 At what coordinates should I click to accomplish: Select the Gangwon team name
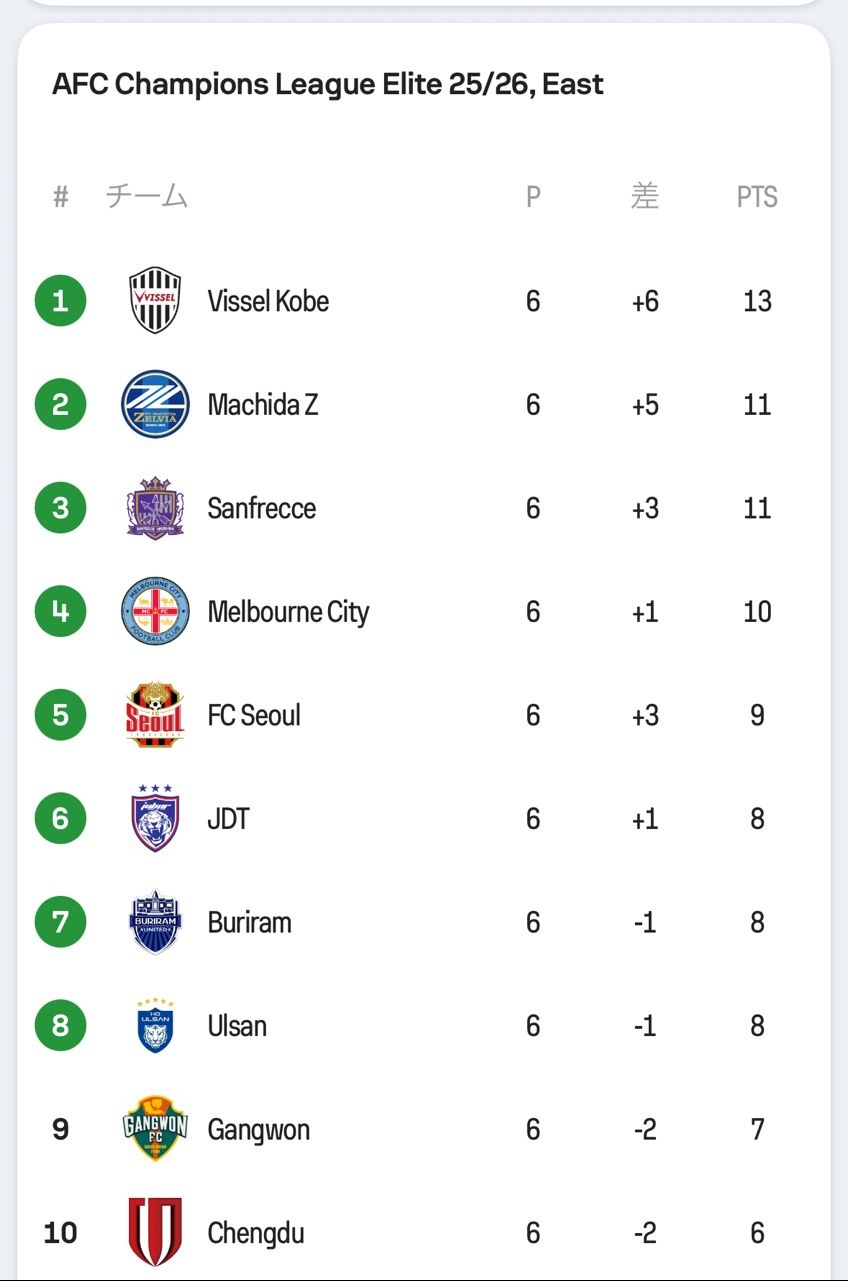pyautogui.click(x=258, y=1130)
